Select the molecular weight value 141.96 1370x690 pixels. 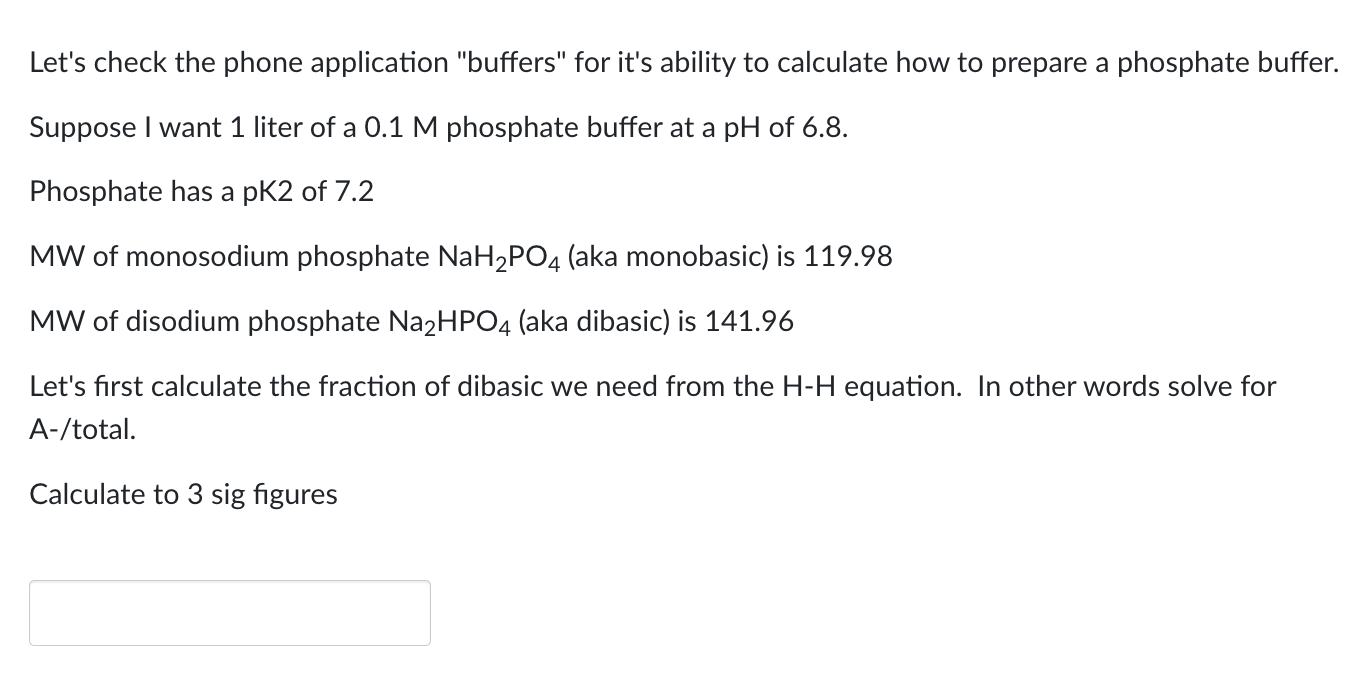click(756, 321)
